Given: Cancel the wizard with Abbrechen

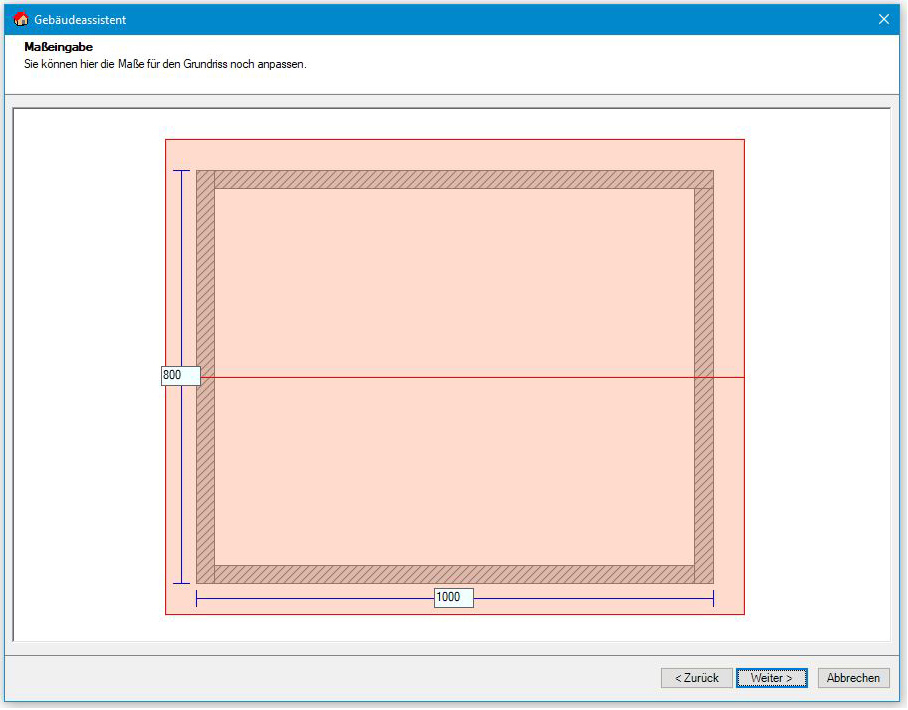Looking at the screenshot, I should tap(853, 678).
